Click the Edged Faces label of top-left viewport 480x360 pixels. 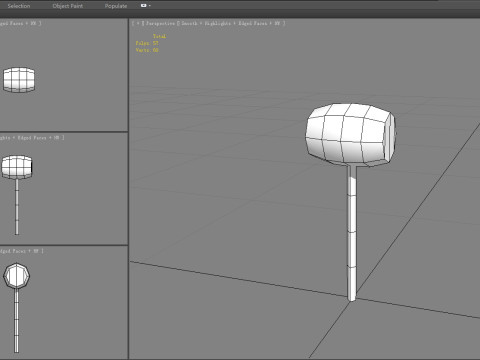20,23
